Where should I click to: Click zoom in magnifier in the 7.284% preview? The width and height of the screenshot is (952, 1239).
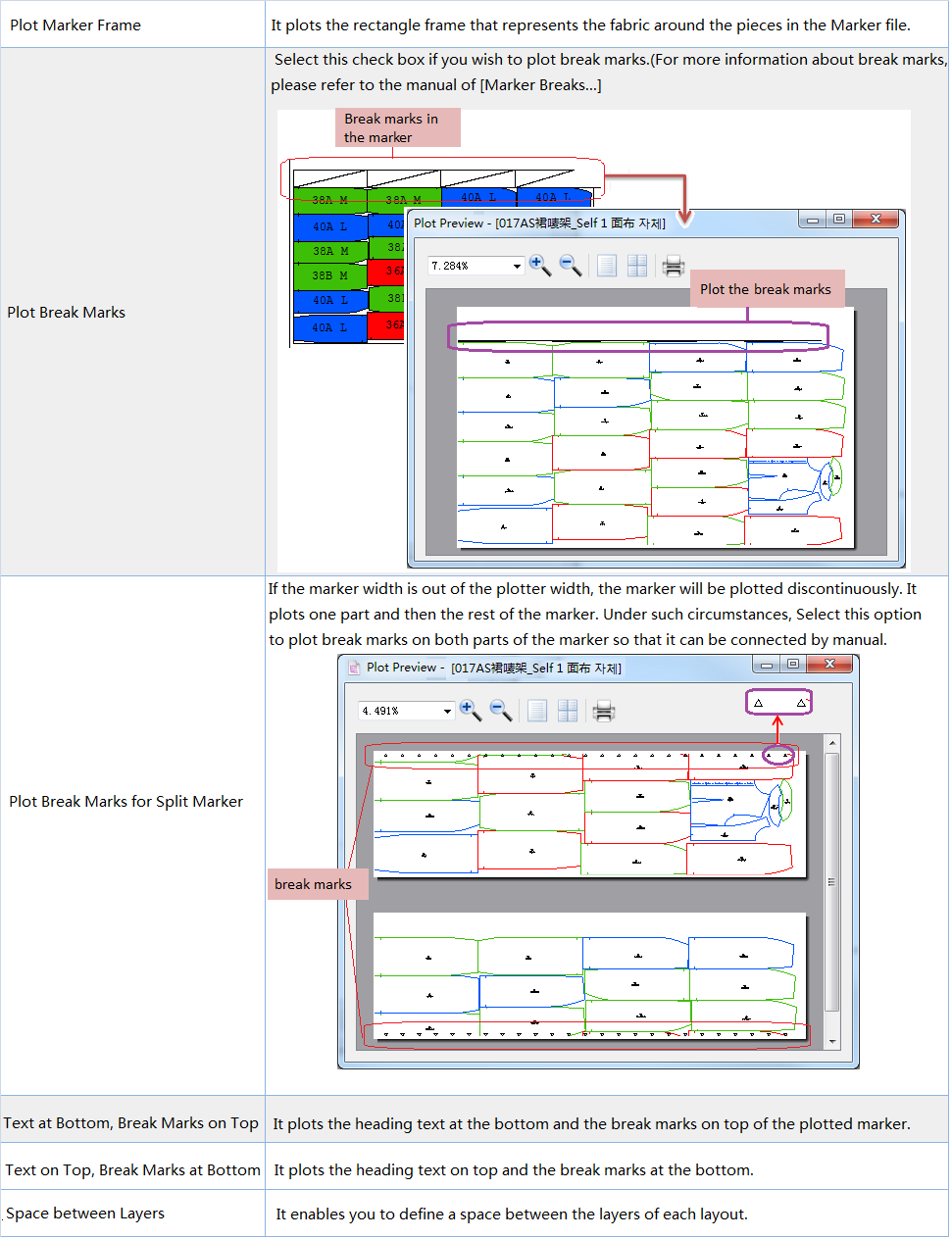tap(539, 265)
